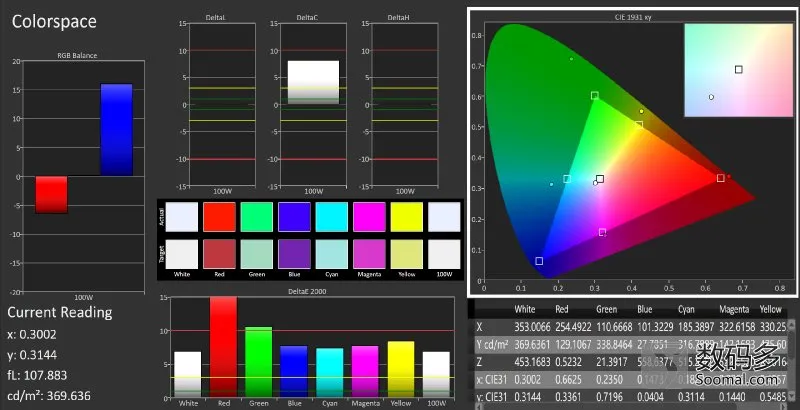Click the 'CIE 1931 xy' chart title
Viewport: 800px width, 410px height.
(x=633, y=17)
